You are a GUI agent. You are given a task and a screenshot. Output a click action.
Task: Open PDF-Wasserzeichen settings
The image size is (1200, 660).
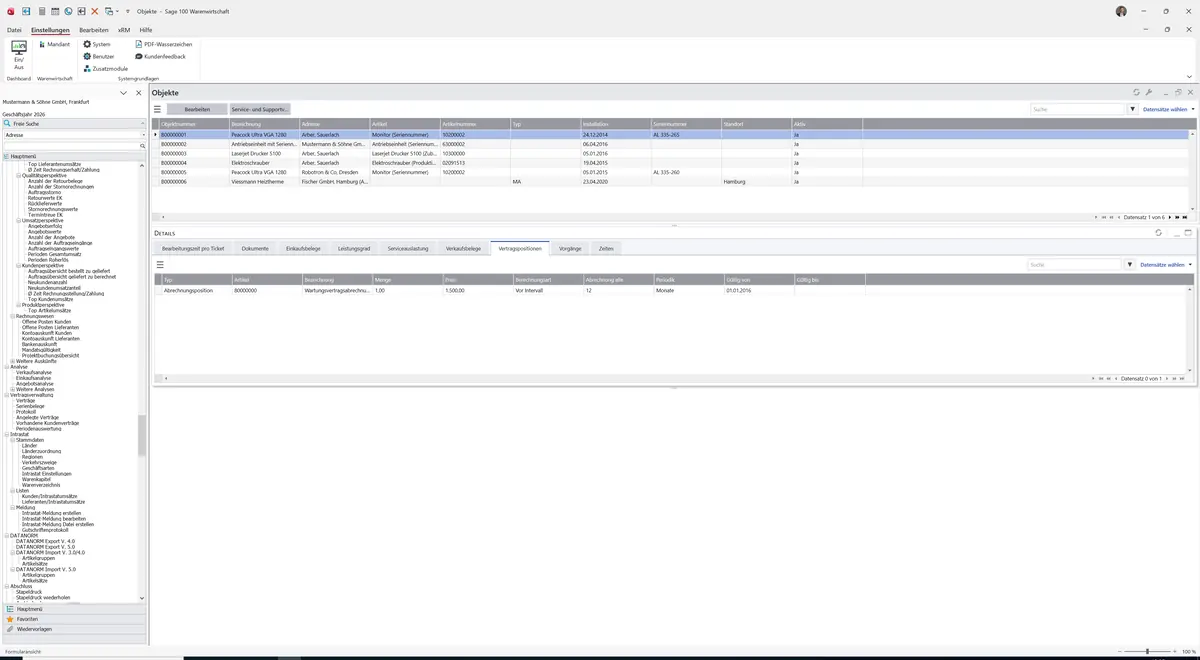164,44
